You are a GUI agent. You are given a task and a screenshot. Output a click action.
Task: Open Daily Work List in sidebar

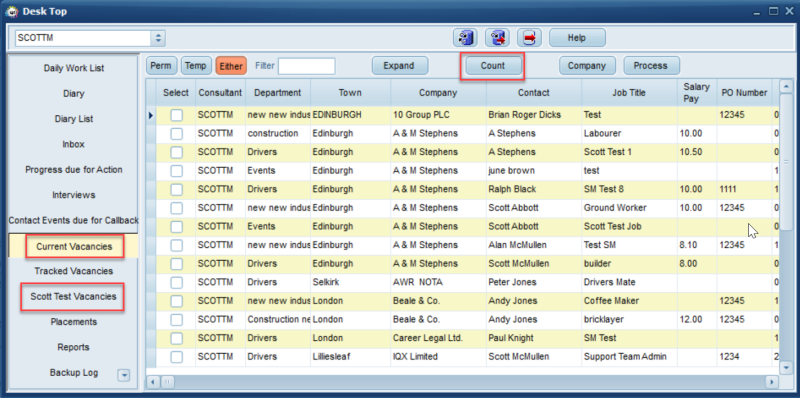point(73,68)
